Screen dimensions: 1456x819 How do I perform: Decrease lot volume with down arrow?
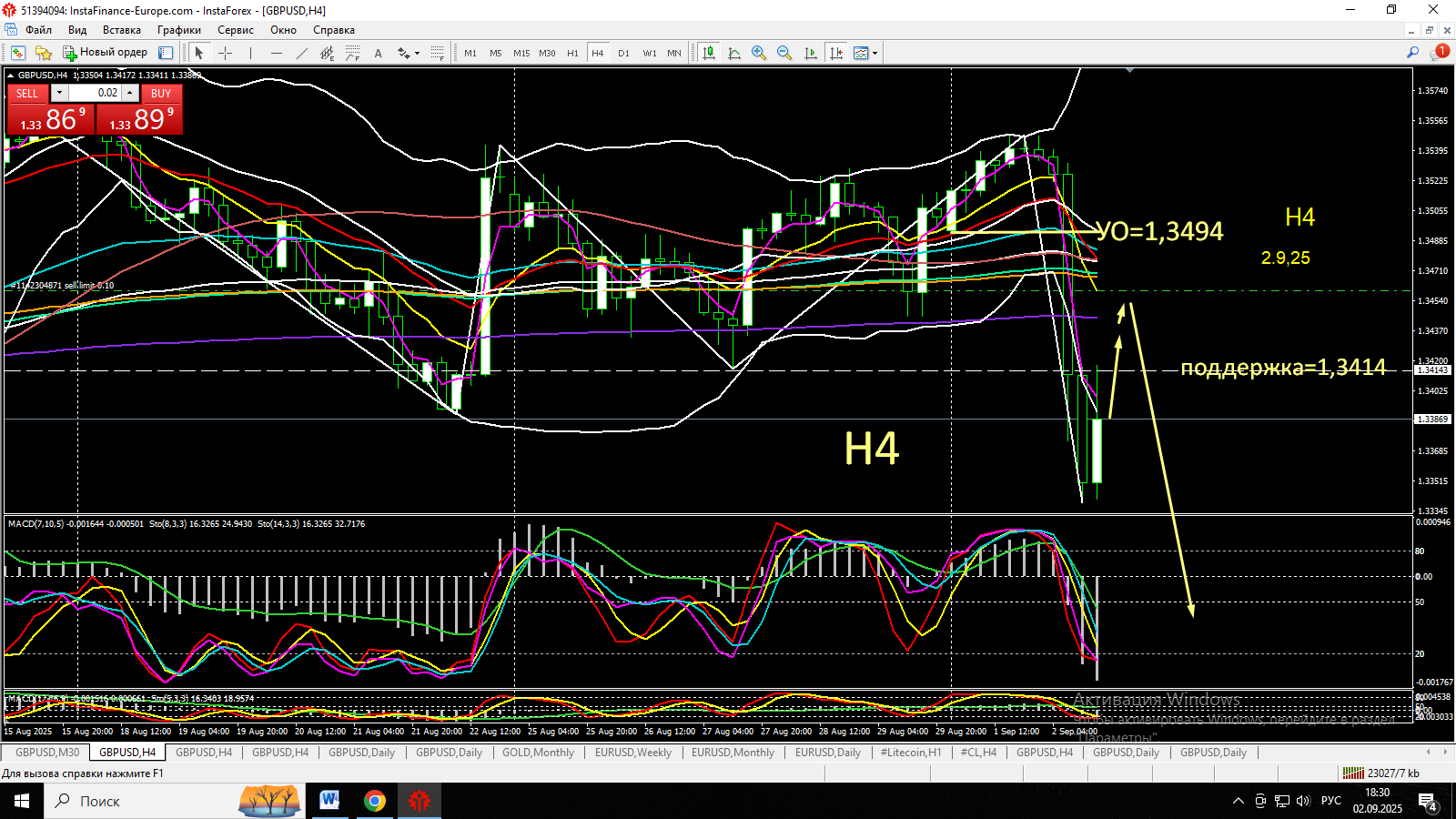tap(59, 93)
